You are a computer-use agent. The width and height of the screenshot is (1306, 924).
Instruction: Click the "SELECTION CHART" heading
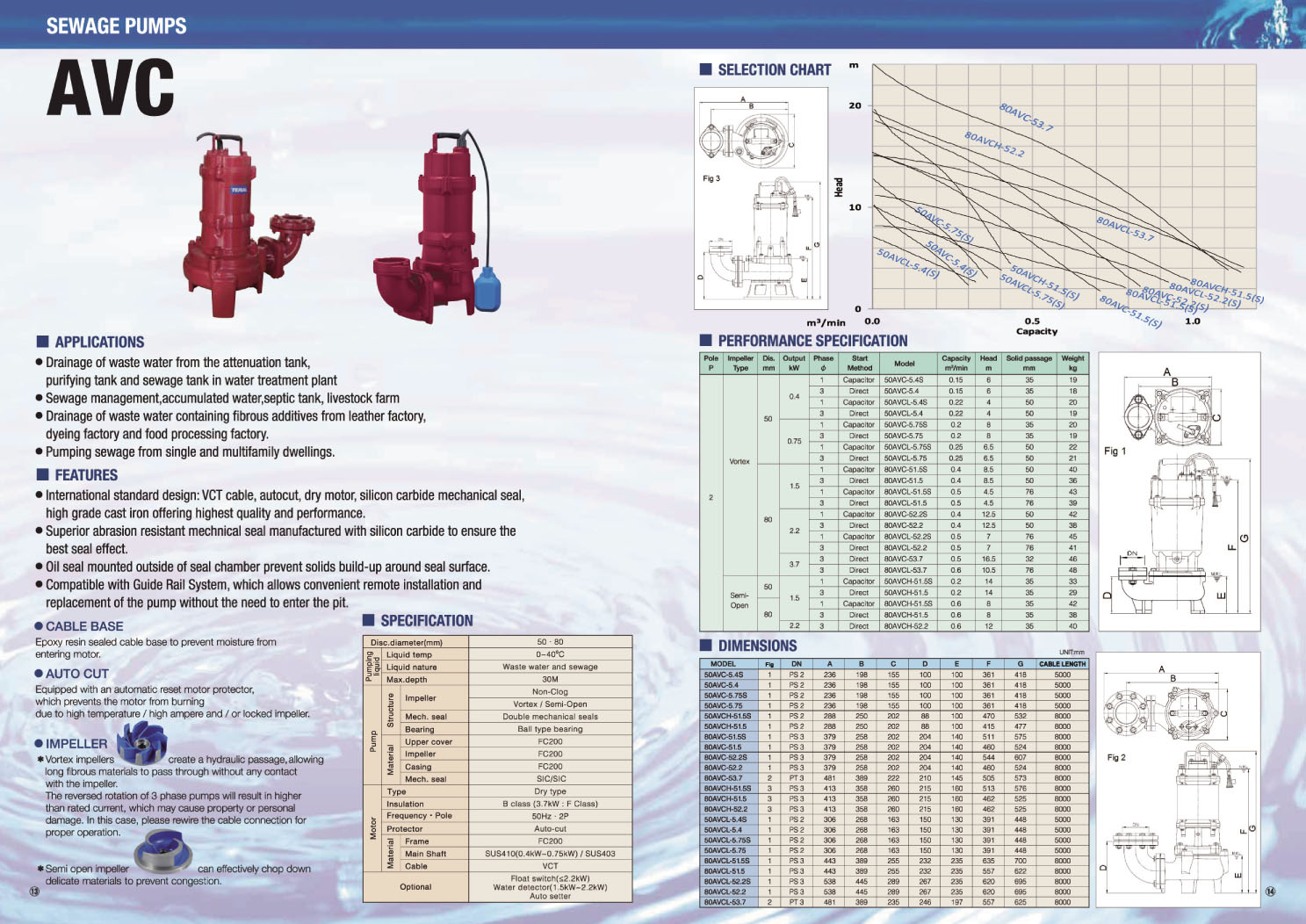tap(774, 69)
